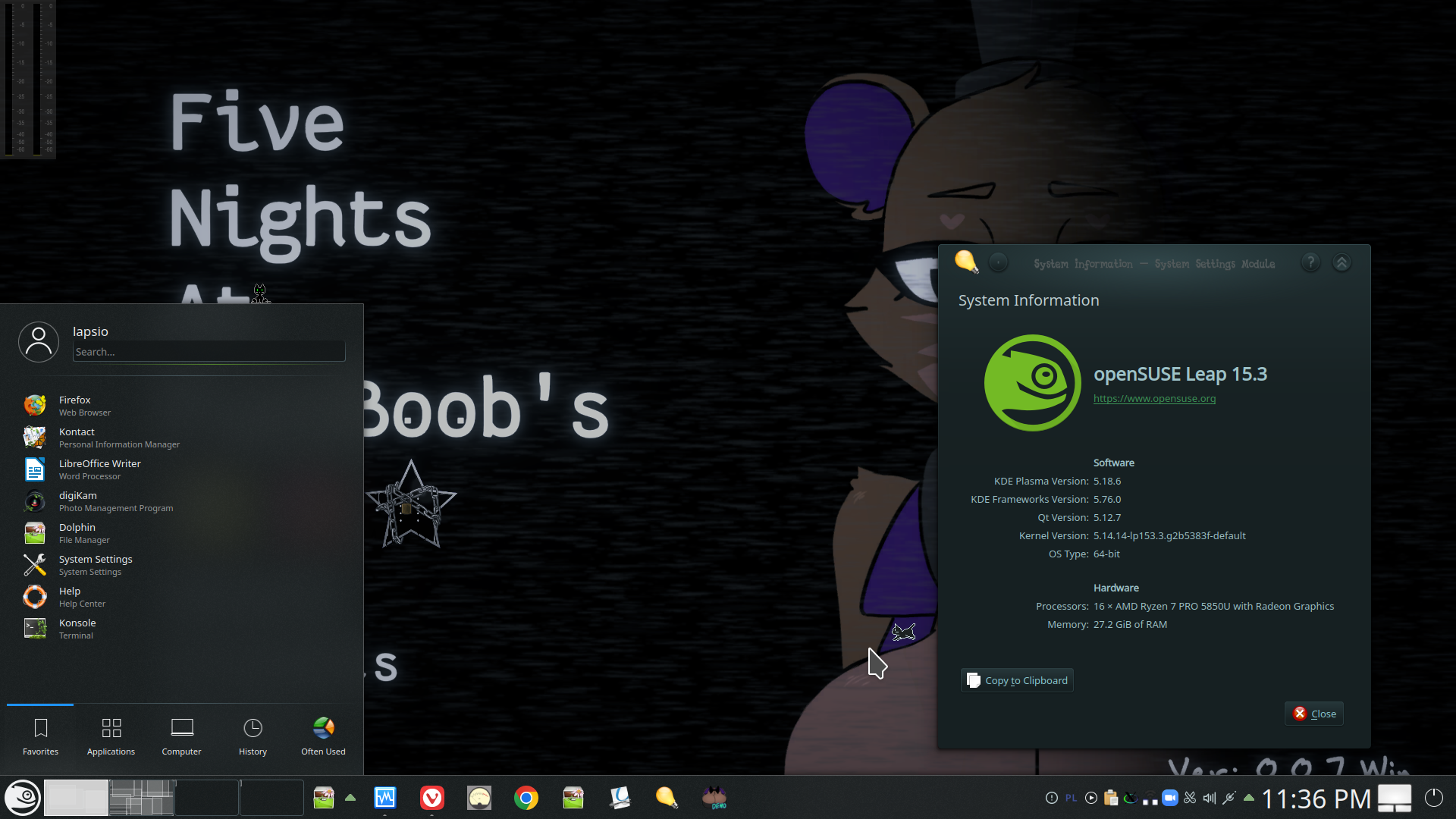Open Kontact Personal Information Manager
The image size is (1456, 819).
182,438
